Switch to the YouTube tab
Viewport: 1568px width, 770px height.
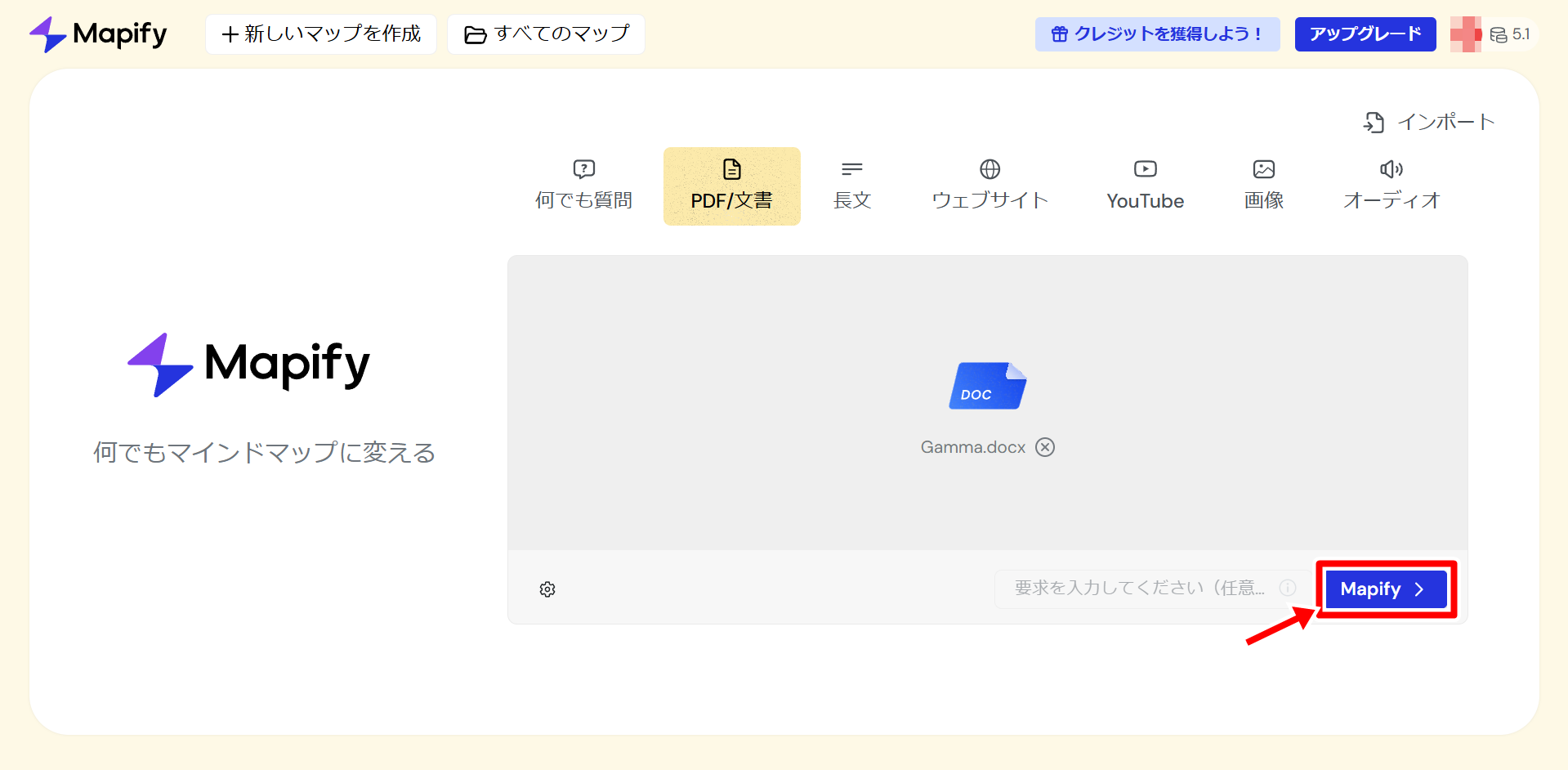tap(1146, 186)
